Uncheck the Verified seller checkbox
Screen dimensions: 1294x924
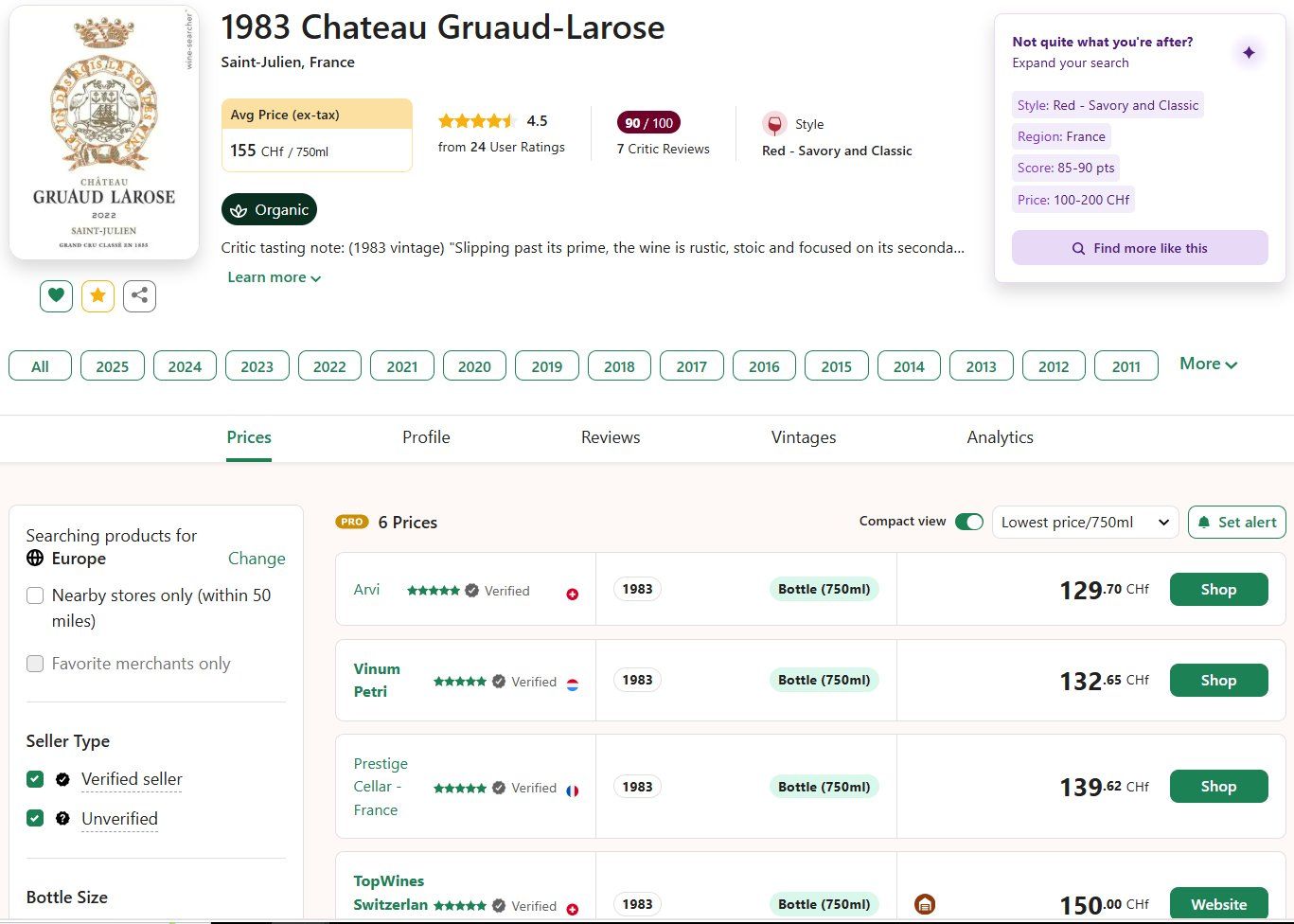click(35, 779)
